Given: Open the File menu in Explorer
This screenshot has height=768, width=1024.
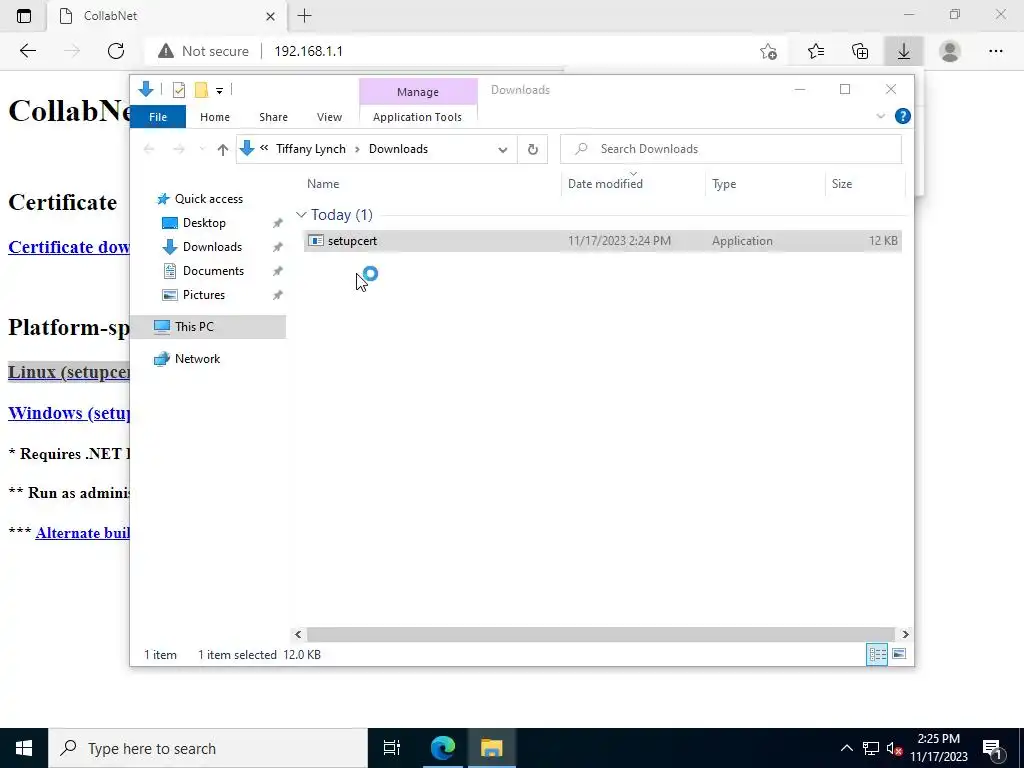Looking at the screenshot, I should tap(158, 117).
